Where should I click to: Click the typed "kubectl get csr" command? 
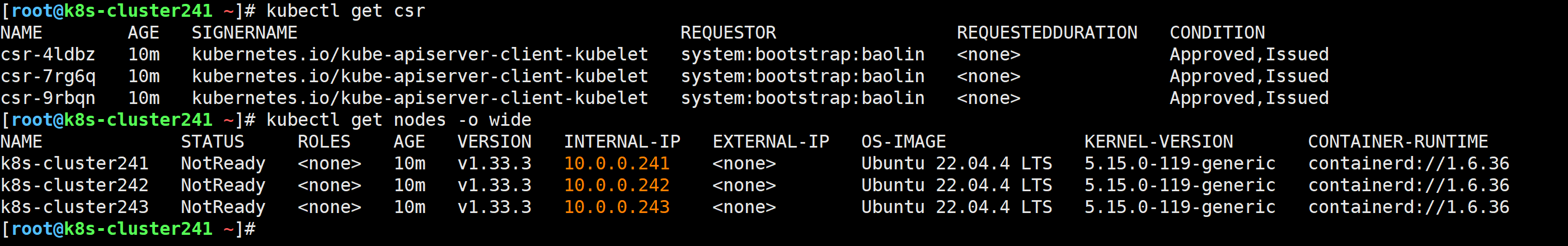(x=345, y=11)
